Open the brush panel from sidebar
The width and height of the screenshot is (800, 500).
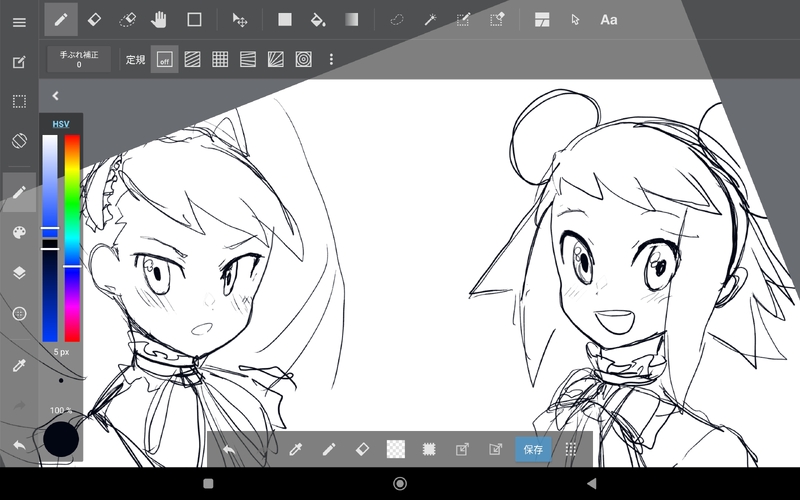point(19,192)
